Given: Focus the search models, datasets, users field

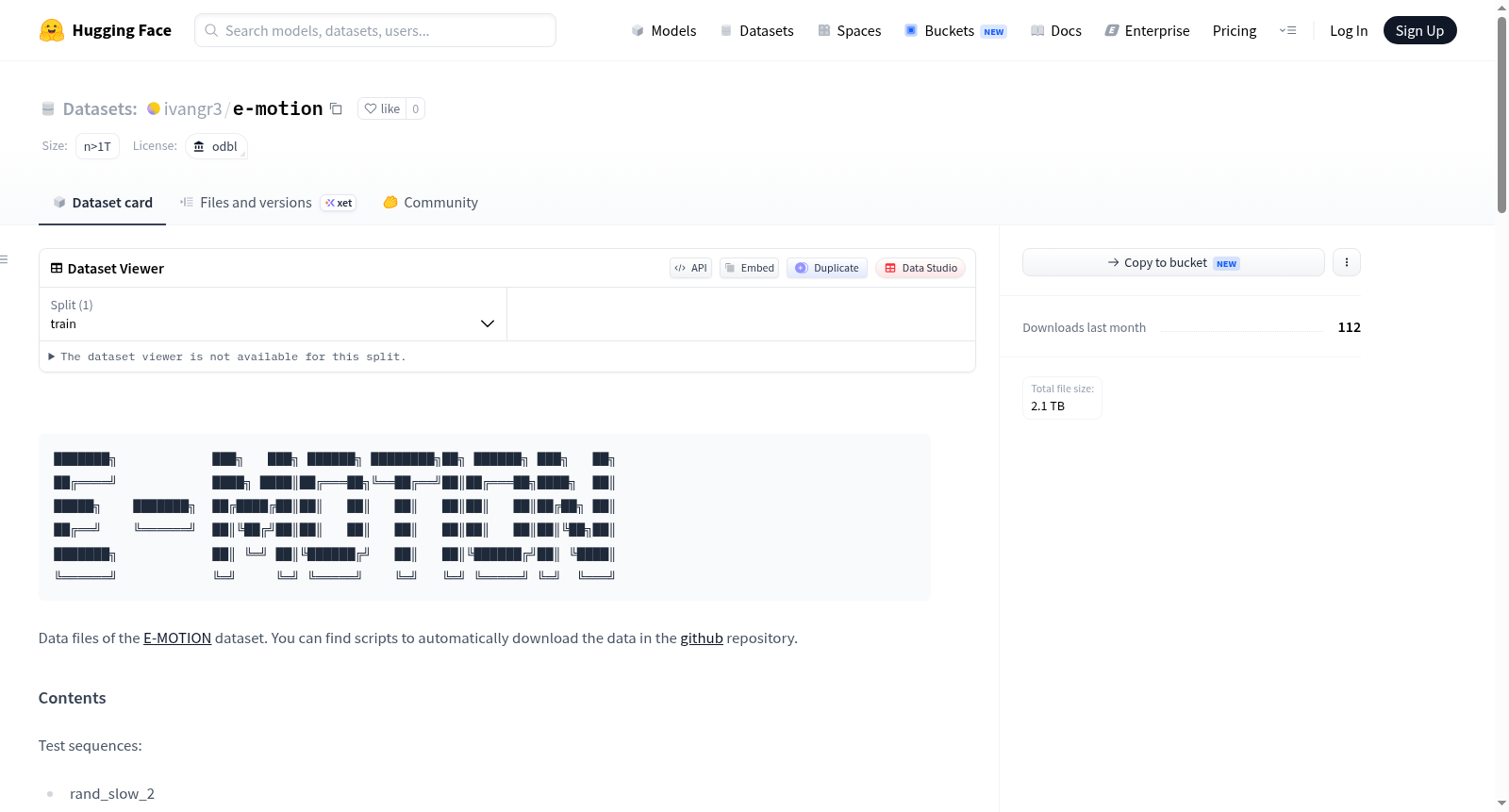Looking at the screenshot, I should [375, 30].
